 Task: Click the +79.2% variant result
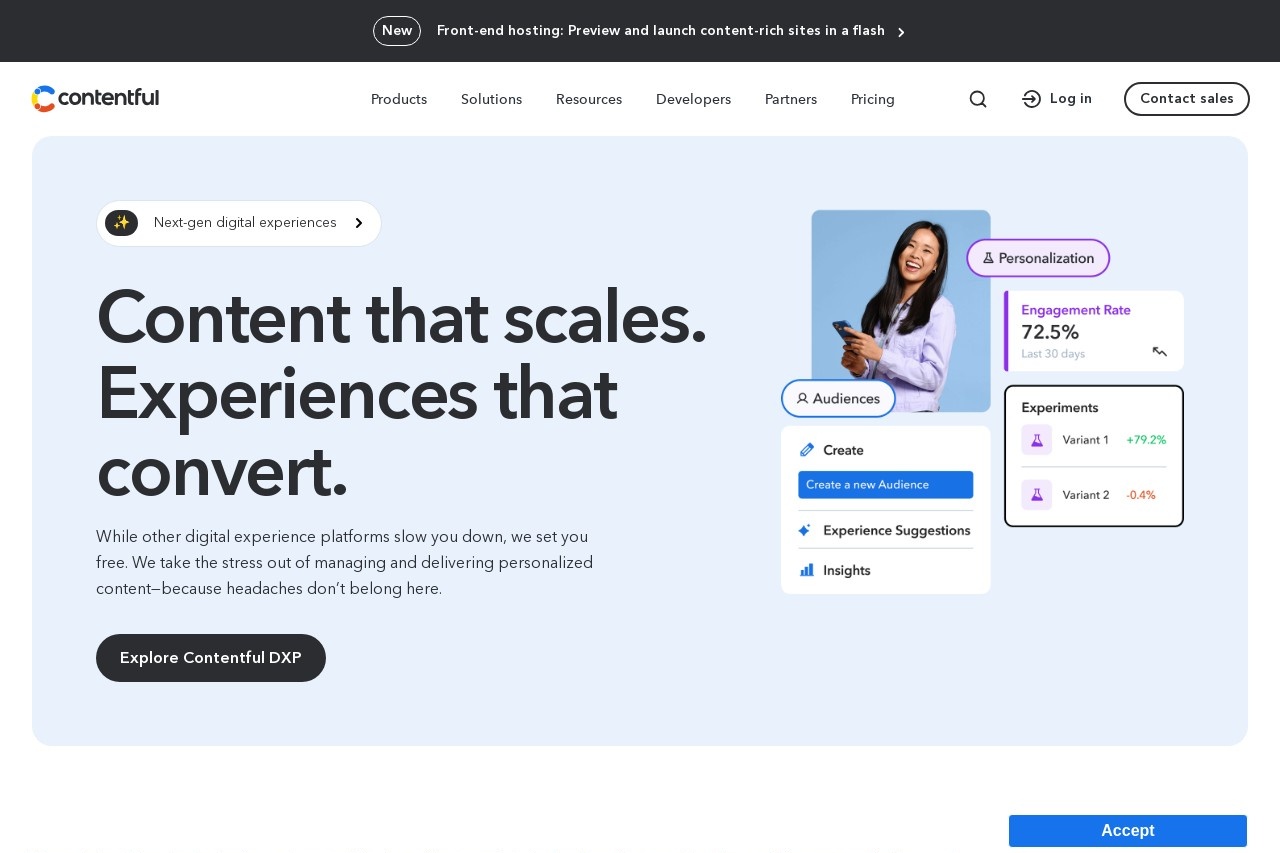click(1146, 440)
